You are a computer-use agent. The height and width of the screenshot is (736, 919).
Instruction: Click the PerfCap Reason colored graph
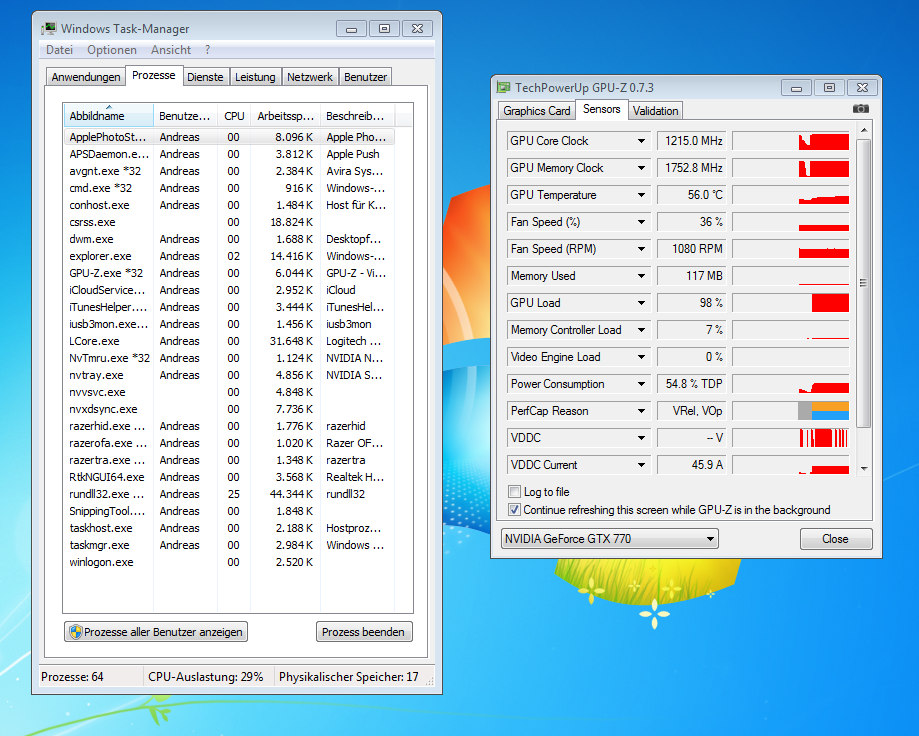pyautogui.click(x=791, y=411)
